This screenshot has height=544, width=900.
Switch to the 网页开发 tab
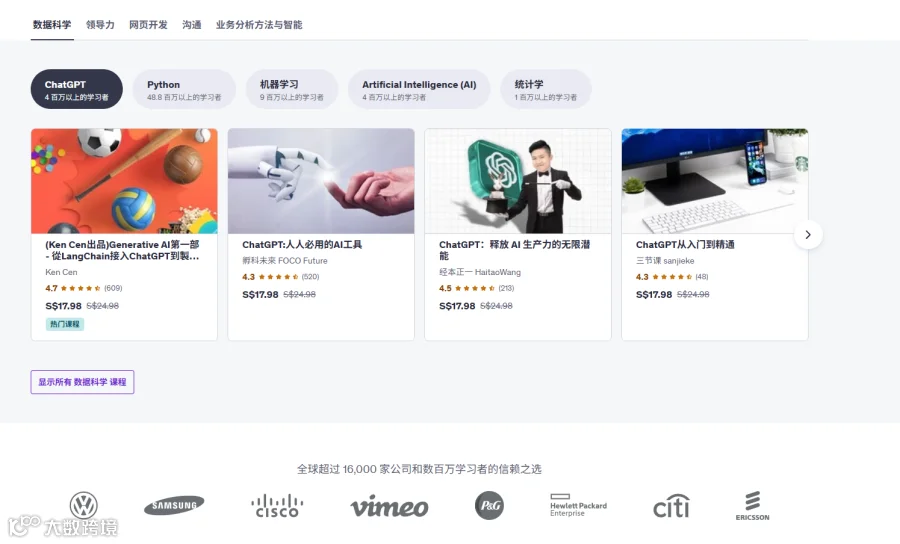point(148,25)
